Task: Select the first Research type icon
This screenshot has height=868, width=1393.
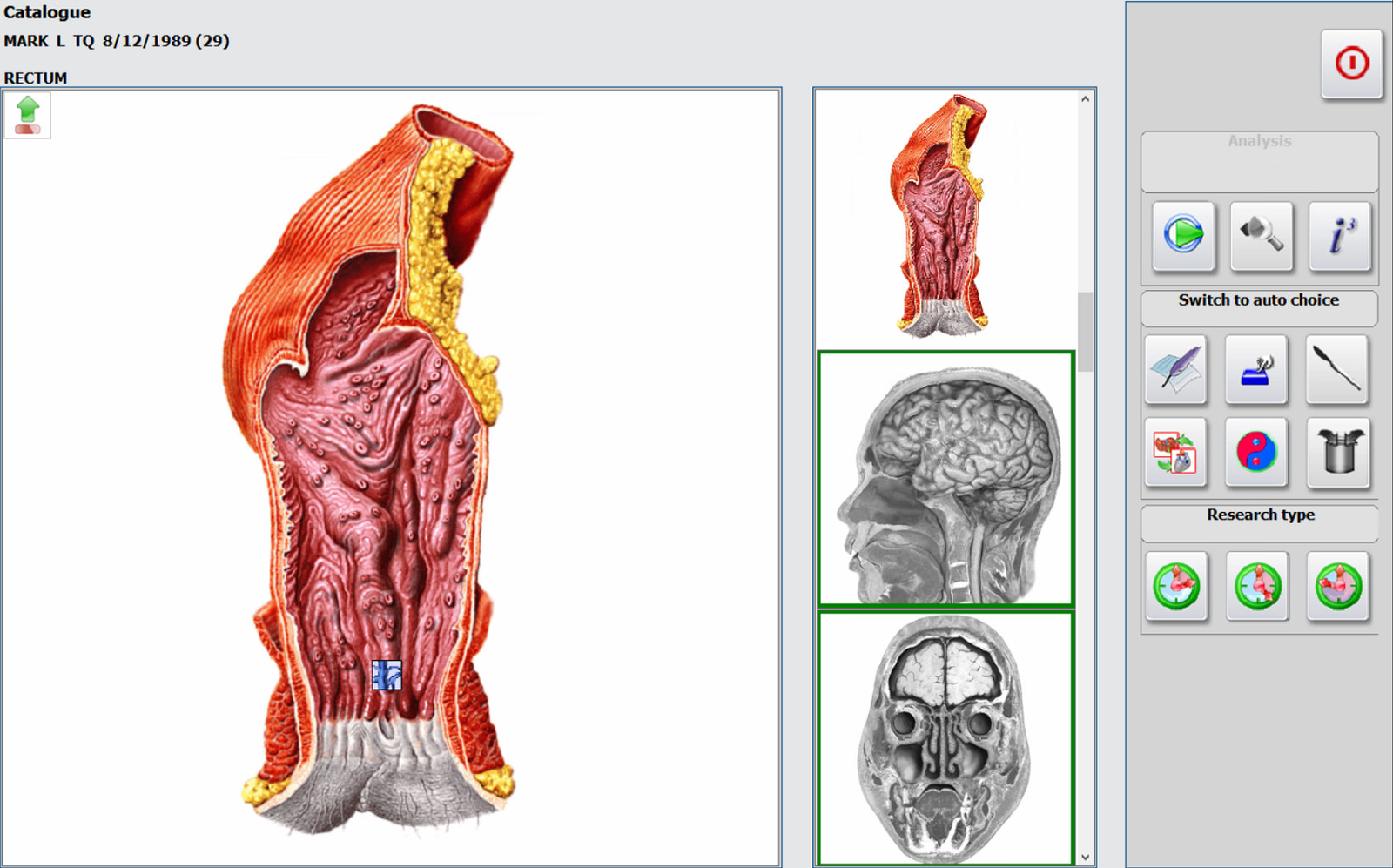Action: point(1176,586)
